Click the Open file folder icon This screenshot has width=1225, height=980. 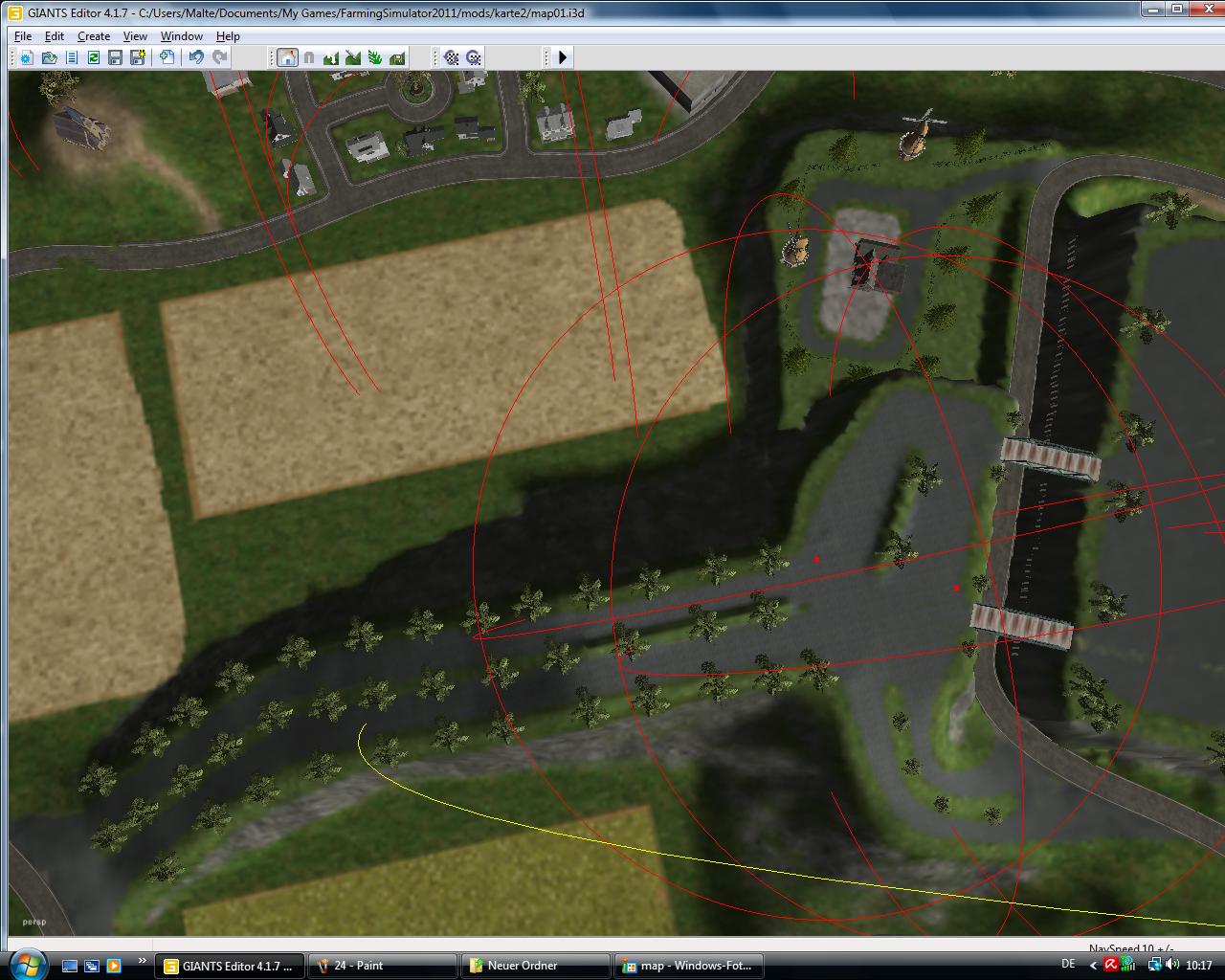pos(49,57)
